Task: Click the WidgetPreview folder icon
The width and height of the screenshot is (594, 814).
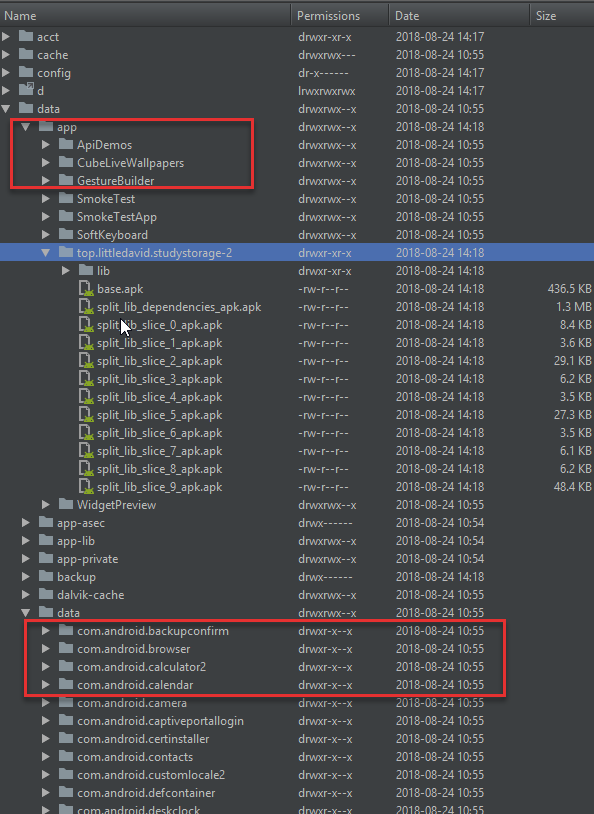Action: (66, 505)
